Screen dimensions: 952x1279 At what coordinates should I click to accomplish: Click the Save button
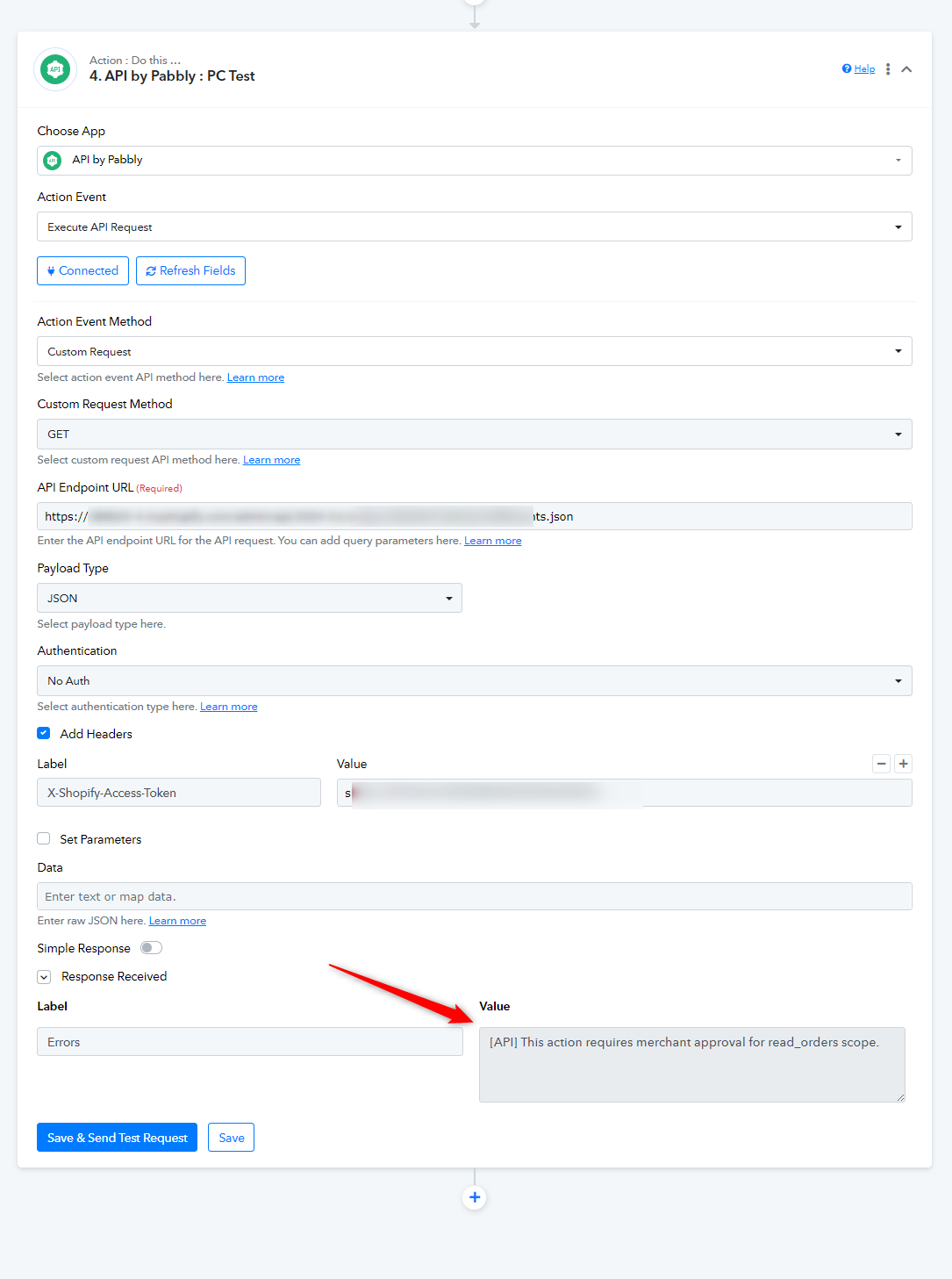click(x=232, y=1138)
